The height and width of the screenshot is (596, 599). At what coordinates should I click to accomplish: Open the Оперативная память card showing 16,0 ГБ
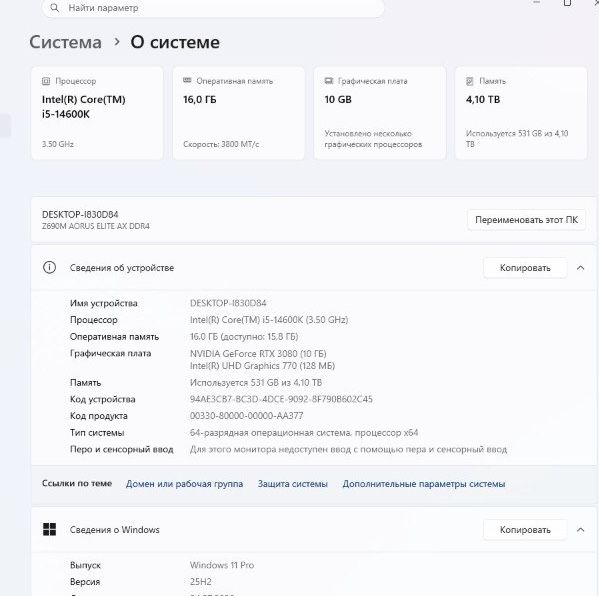pos(239,113)
